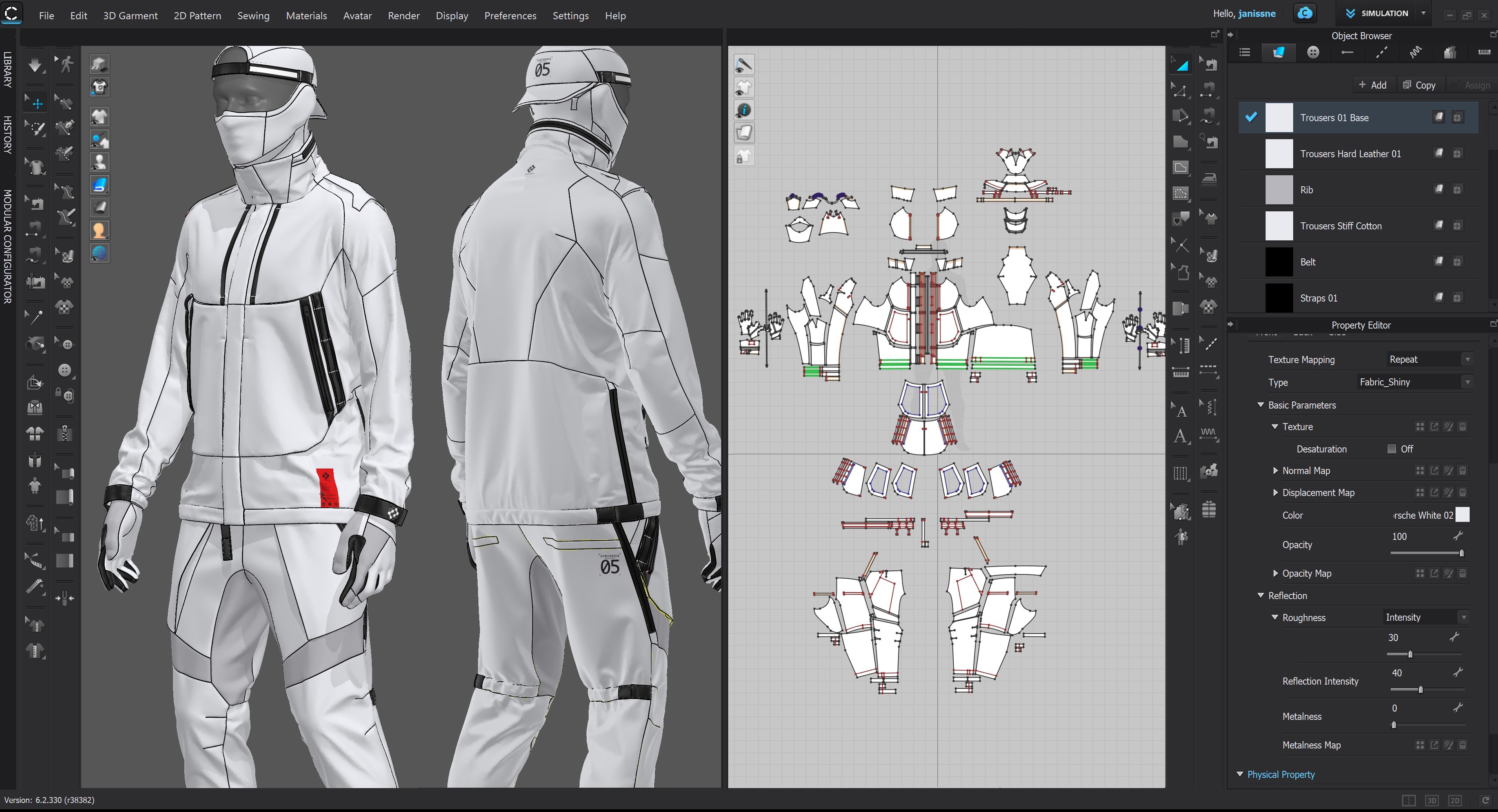Switch to the 2D-only window layout
Image resolution: width=1498 pixels, height=812 pixels.
[x=1454, y=800]
